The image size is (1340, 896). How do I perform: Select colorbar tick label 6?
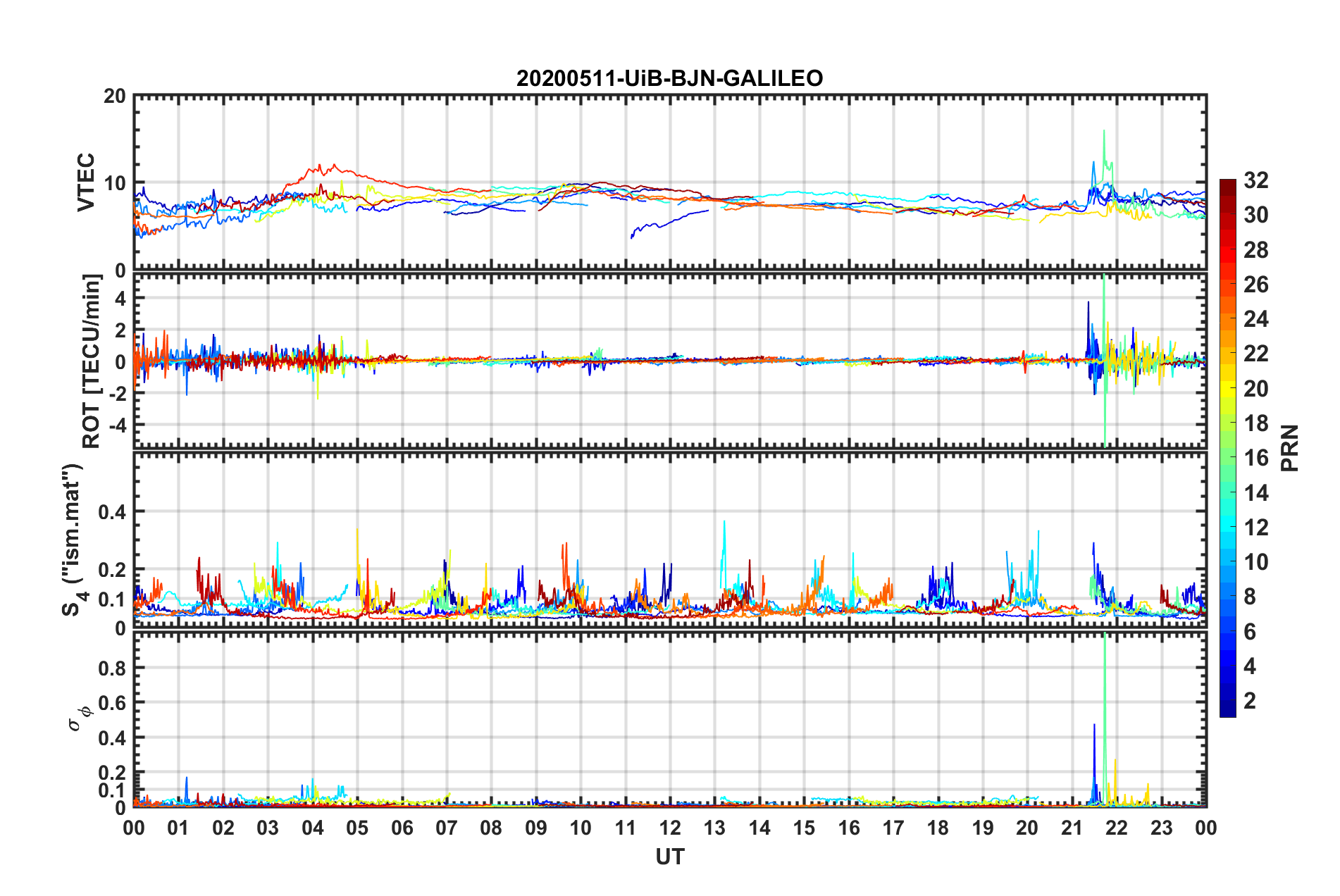(x=1249, y=632)
